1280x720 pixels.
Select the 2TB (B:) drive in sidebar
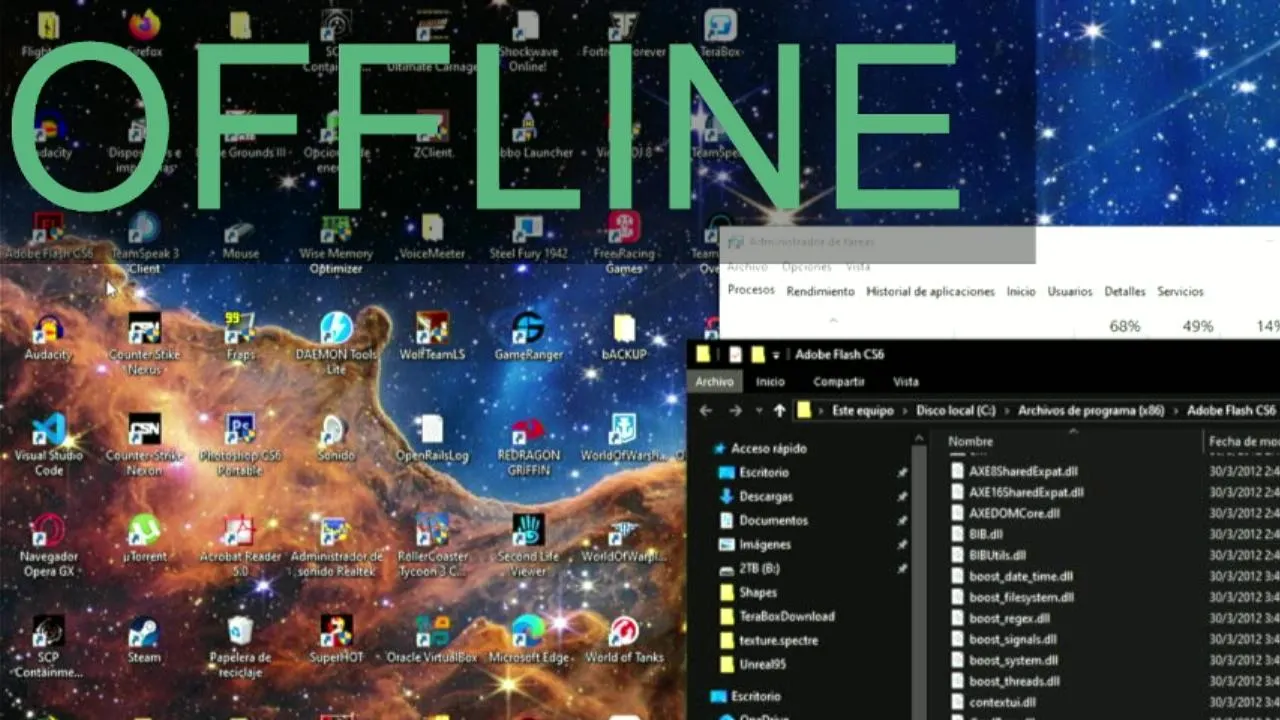759,568
